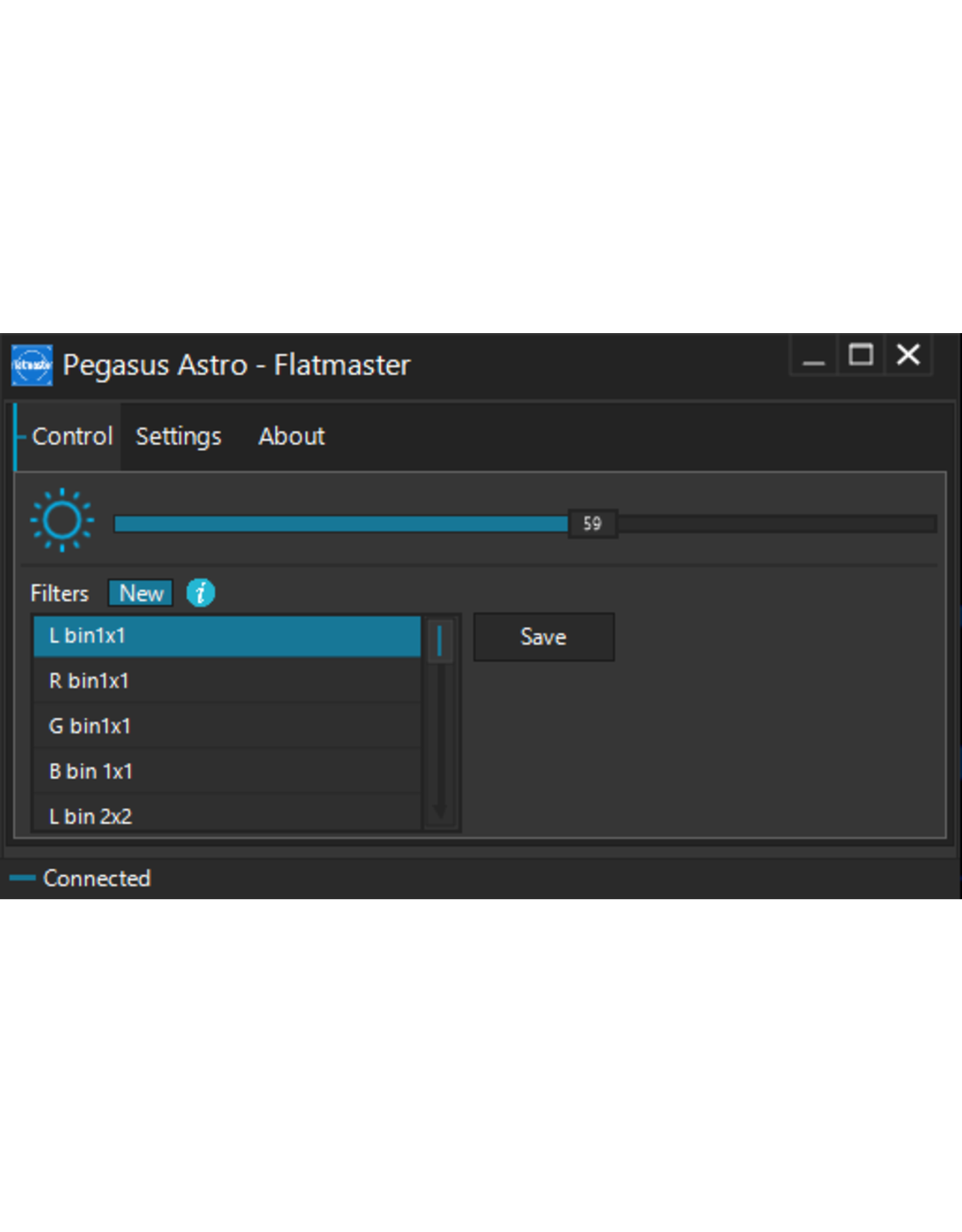This screenshot has height=1232, width=962.
Task: Click the filter list scrollbar thumb
Action: pyautogui.click(x=440, y=641)
